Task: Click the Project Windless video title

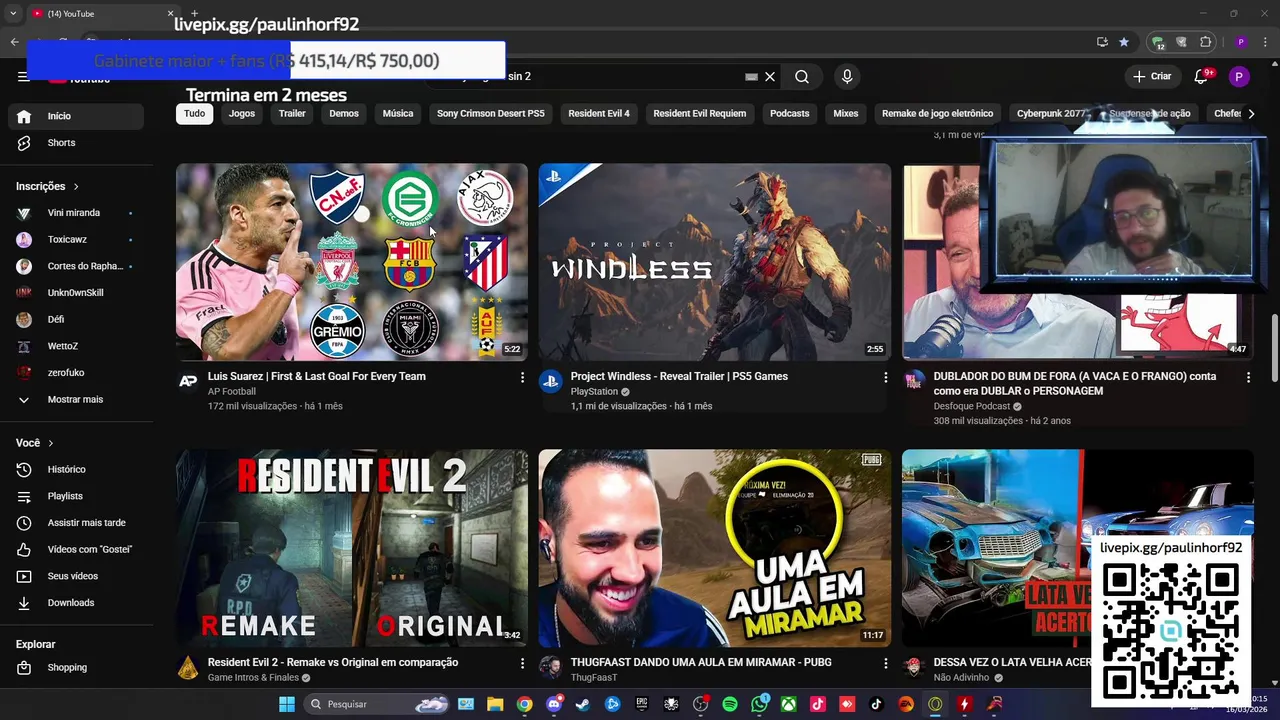Action: point(679,377)
